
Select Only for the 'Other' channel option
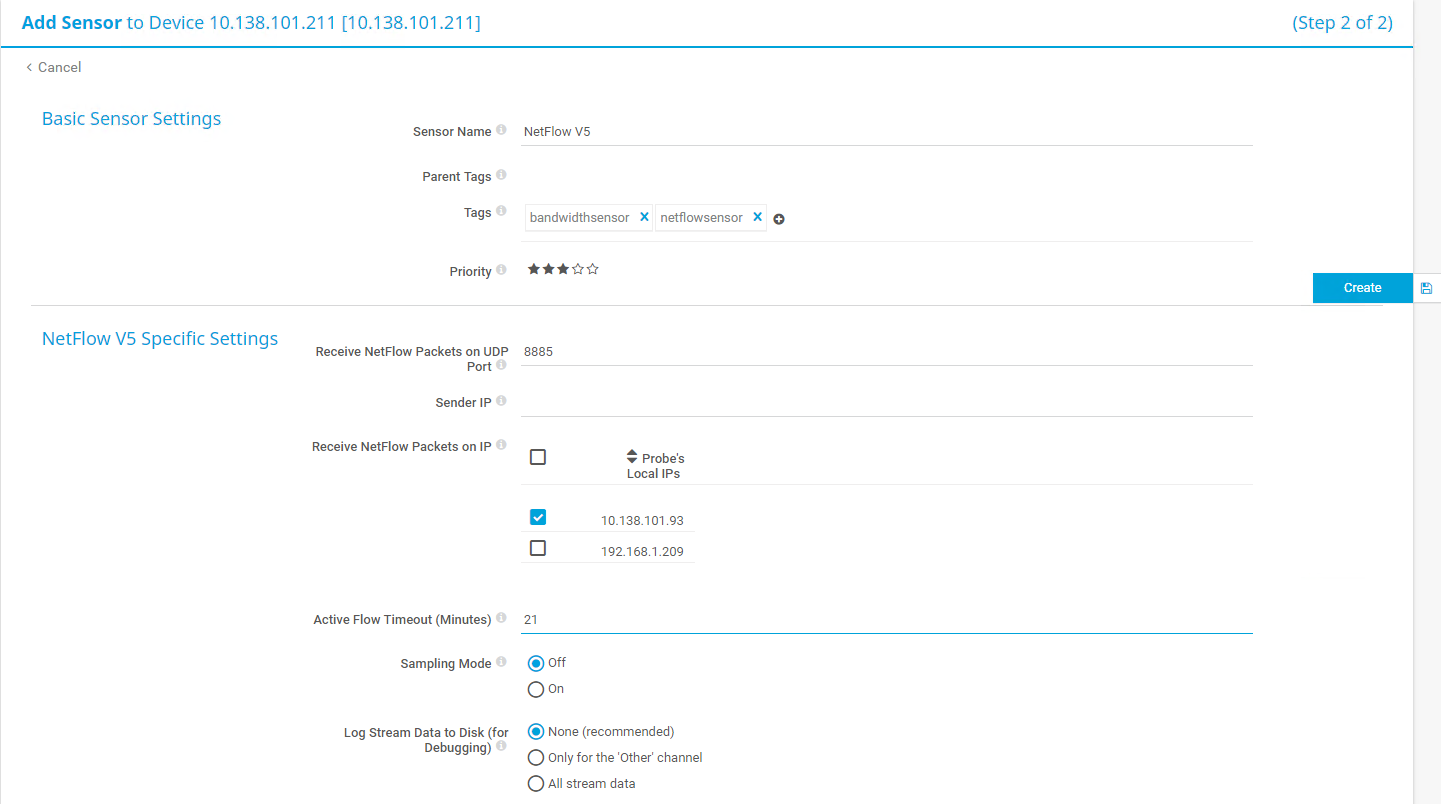(x=536, y=758)
